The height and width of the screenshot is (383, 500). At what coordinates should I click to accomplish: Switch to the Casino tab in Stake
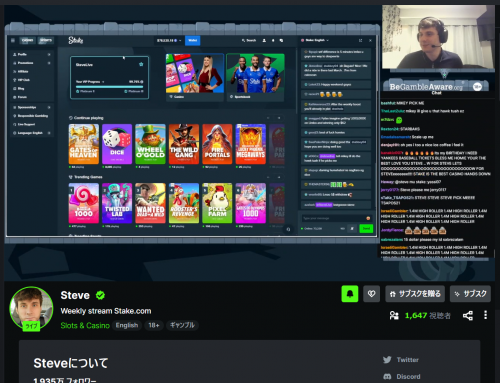(x=27, y=40)
